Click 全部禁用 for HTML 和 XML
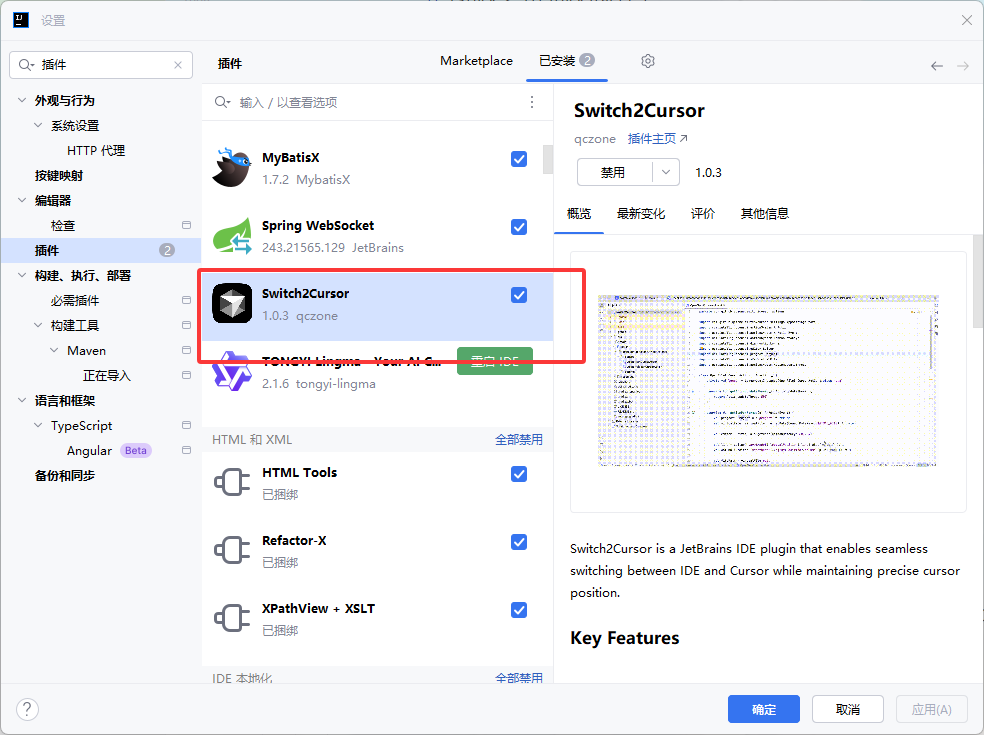The width and height of the screenshot is (984, 735). click(519, 439)
